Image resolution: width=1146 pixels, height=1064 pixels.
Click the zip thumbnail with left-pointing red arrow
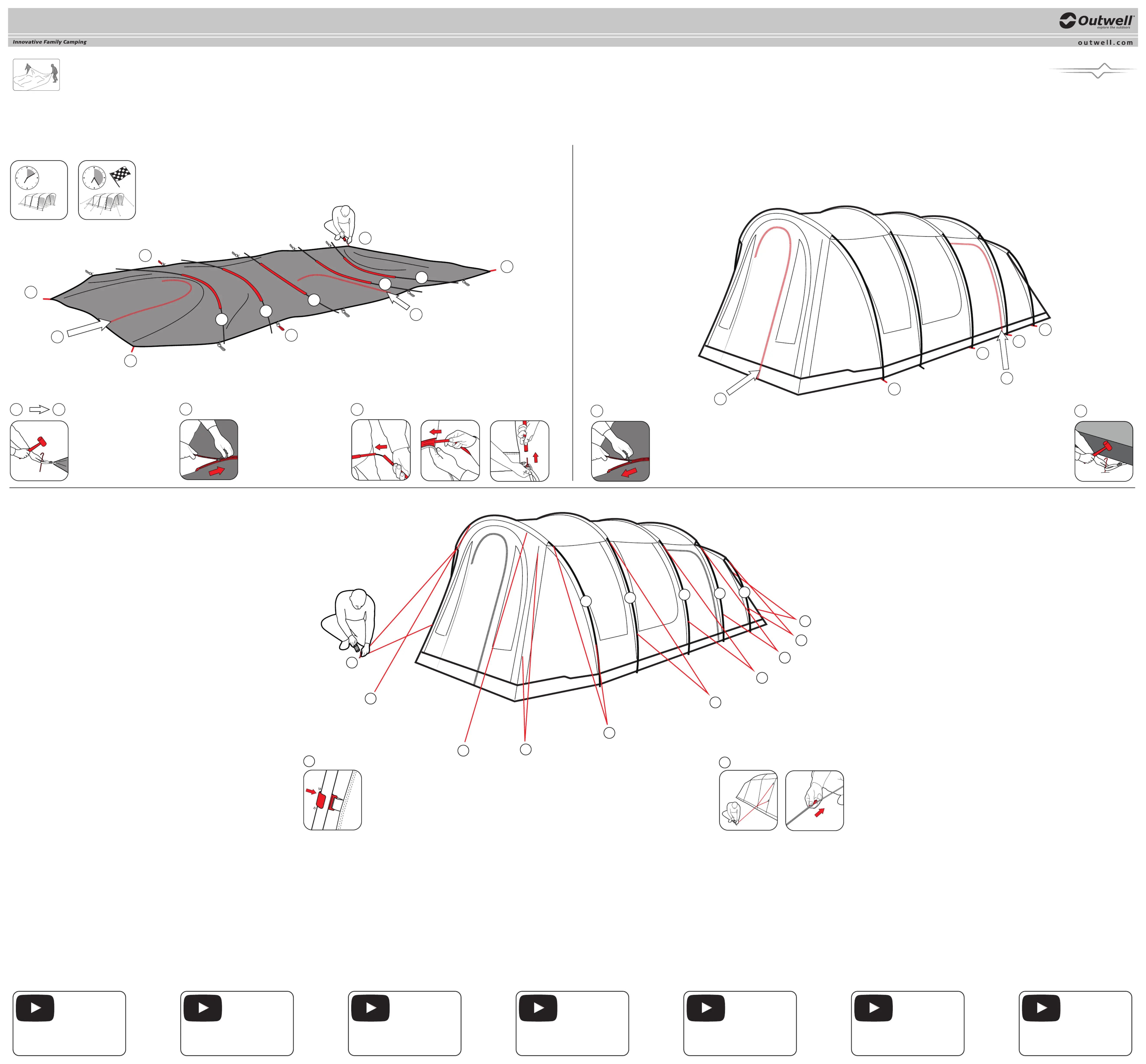(x=620, y=451)
